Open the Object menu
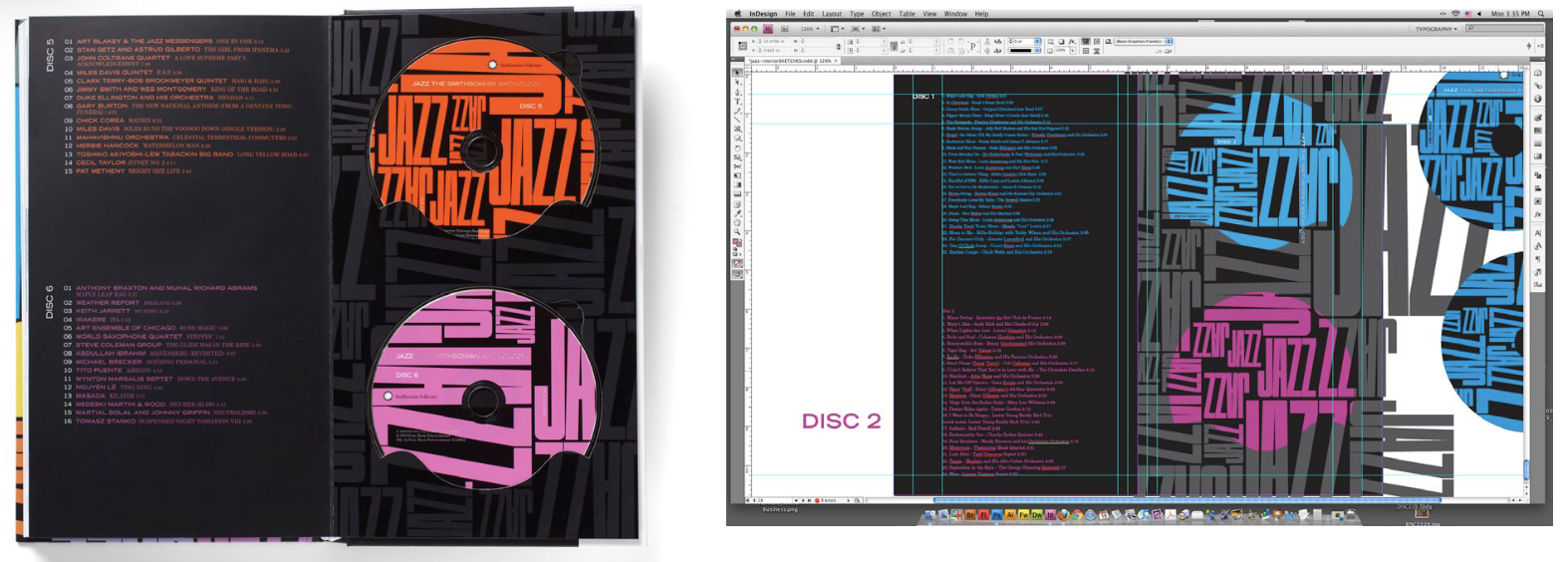1568x562 pixels. click(x=881, y=14)
